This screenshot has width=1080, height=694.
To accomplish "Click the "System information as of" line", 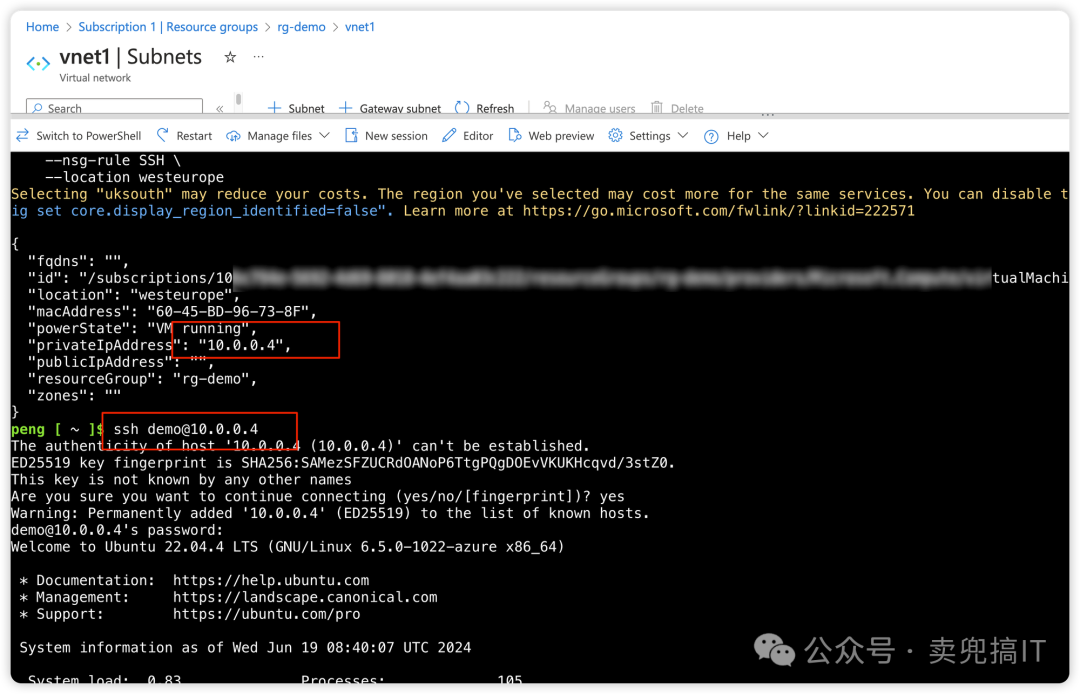I will pyautogui.click(x=245, y=648).
